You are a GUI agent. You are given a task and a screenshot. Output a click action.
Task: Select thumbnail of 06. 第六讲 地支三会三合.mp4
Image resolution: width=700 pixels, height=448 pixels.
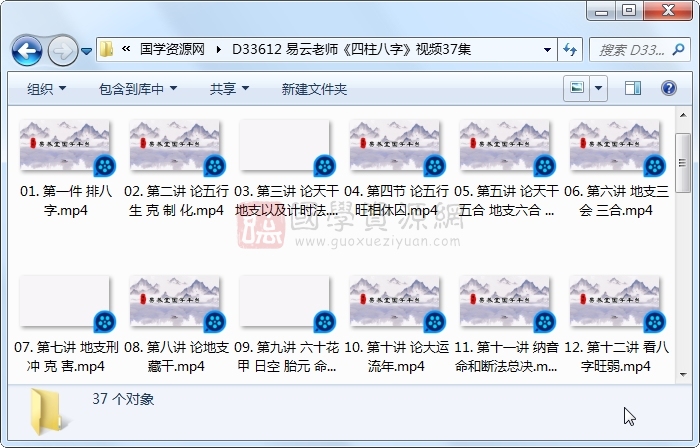click(615, 145)
